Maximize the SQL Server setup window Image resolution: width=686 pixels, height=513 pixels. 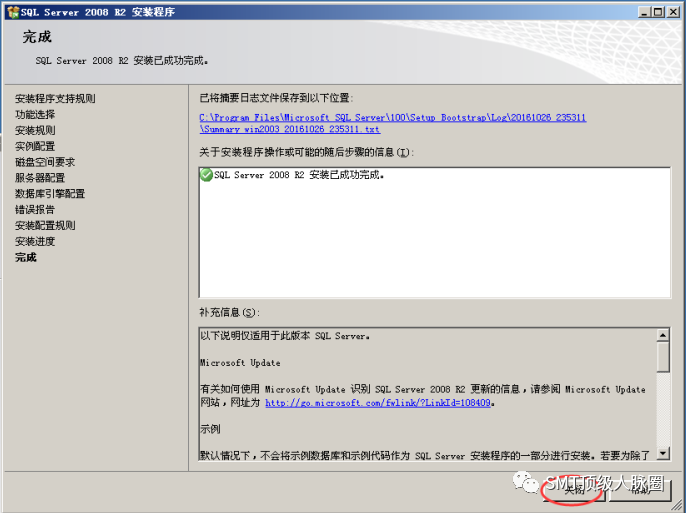click(x=658, y=12)
